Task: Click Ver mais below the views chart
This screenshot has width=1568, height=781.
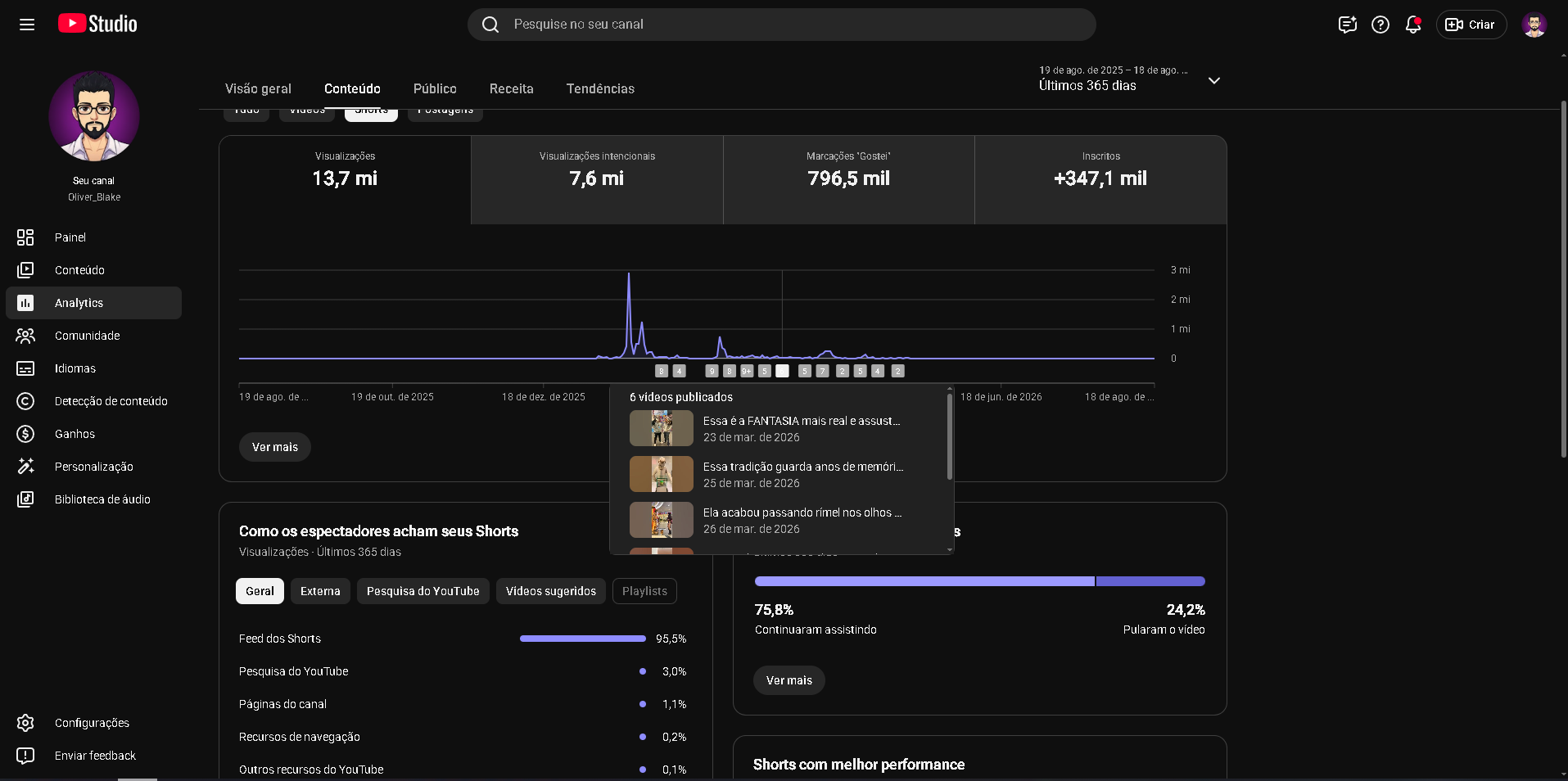Action: 275,447
